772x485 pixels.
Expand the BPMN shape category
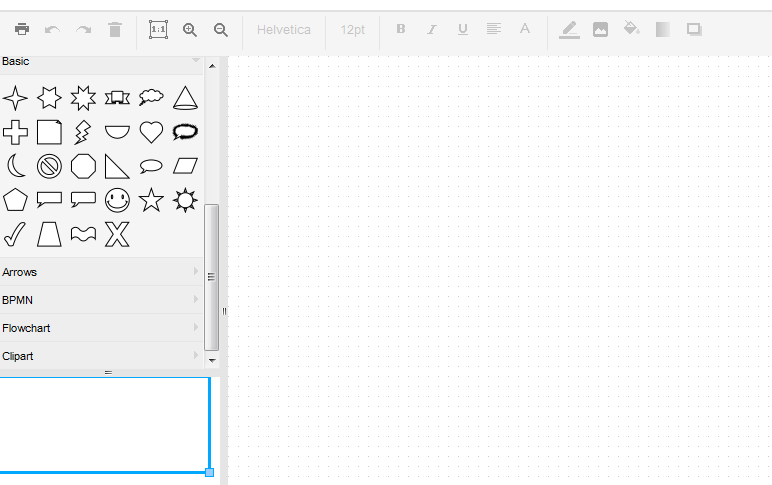[x=101, y=300]
